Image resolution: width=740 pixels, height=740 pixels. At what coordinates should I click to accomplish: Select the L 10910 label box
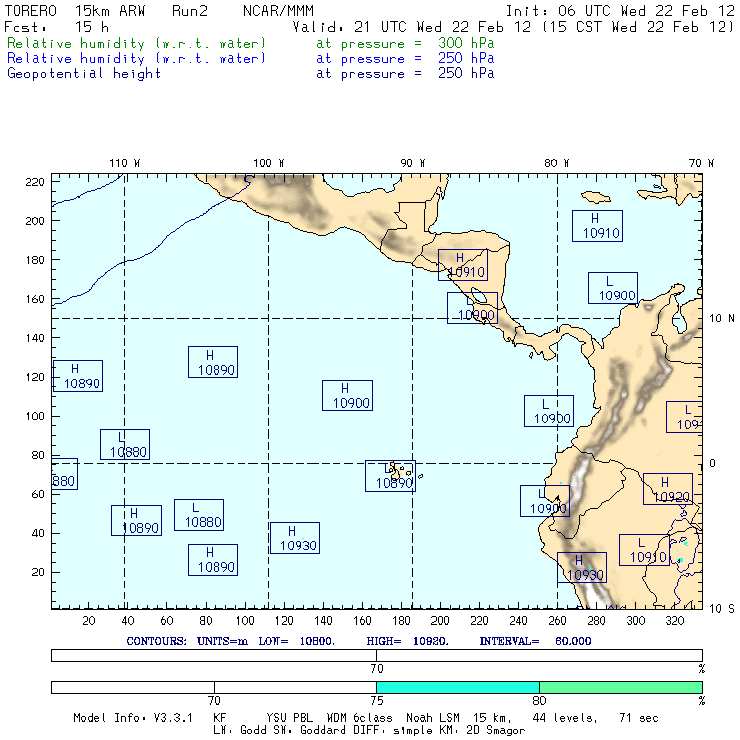coord(644,550)
